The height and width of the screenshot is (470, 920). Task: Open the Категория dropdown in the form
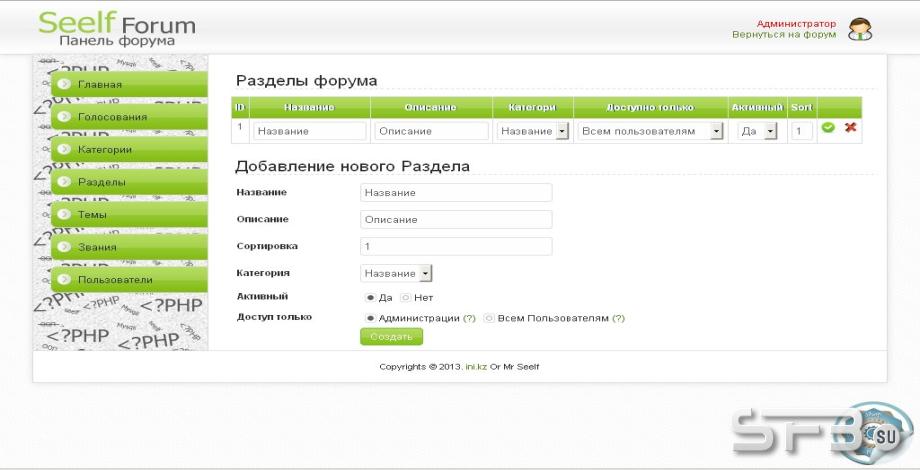[x=396, y=273]
